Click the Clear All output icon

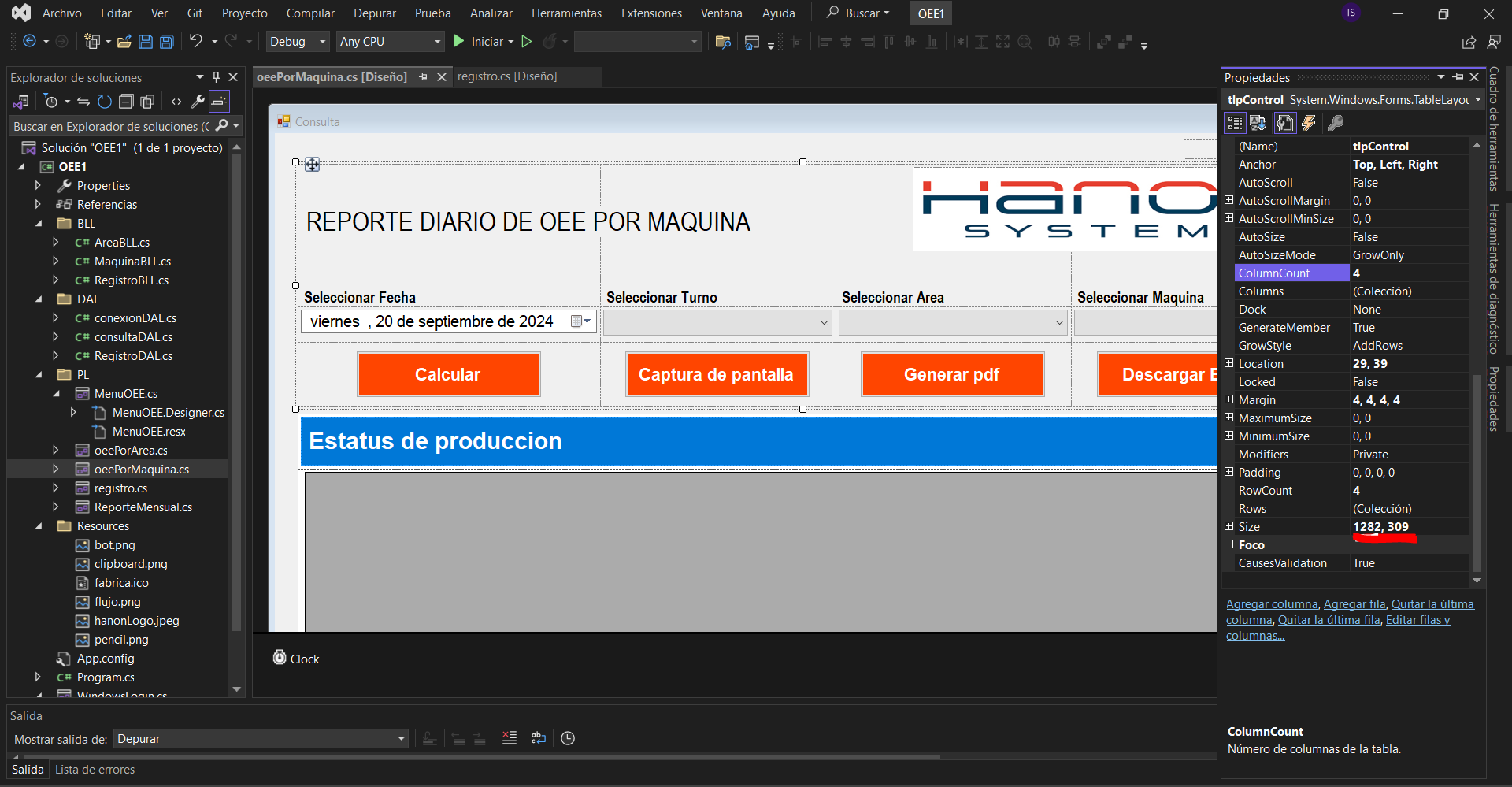click(510, 738)
